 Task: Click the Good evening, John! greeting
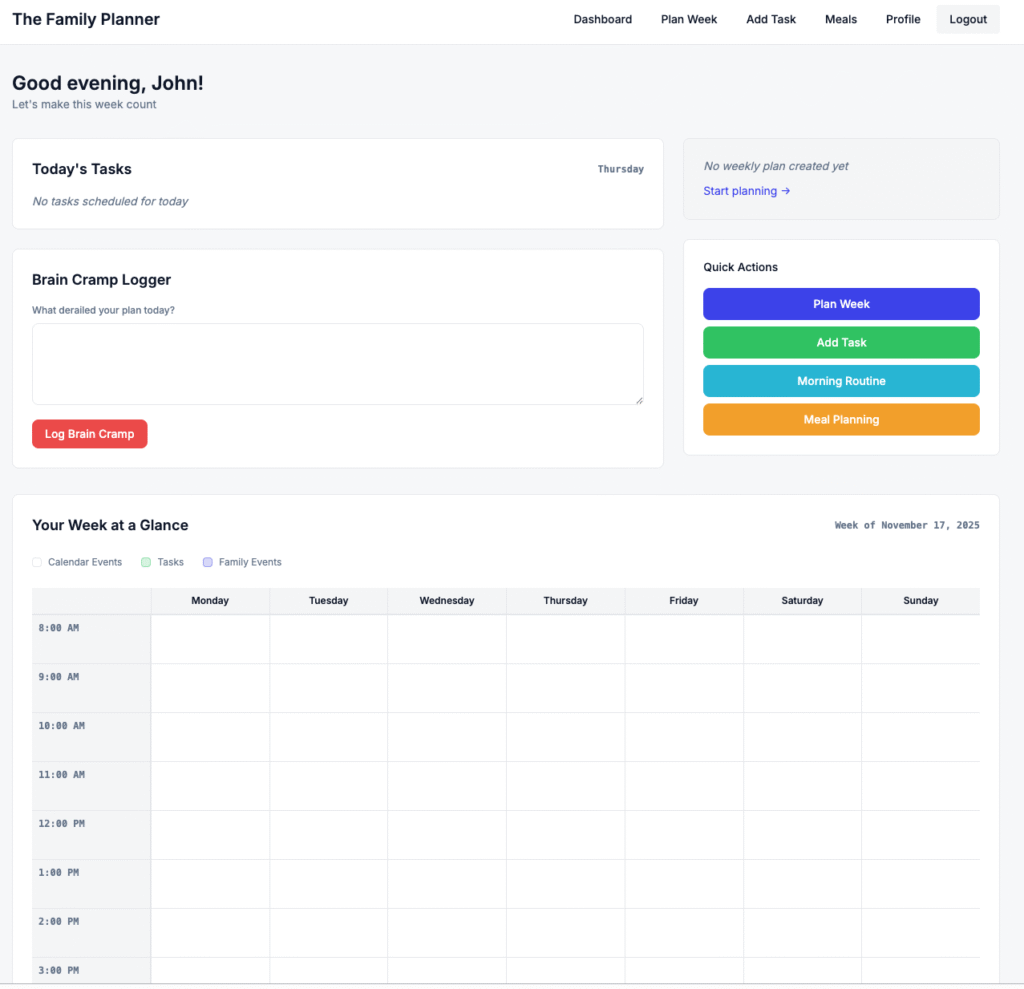pos(108,83)
